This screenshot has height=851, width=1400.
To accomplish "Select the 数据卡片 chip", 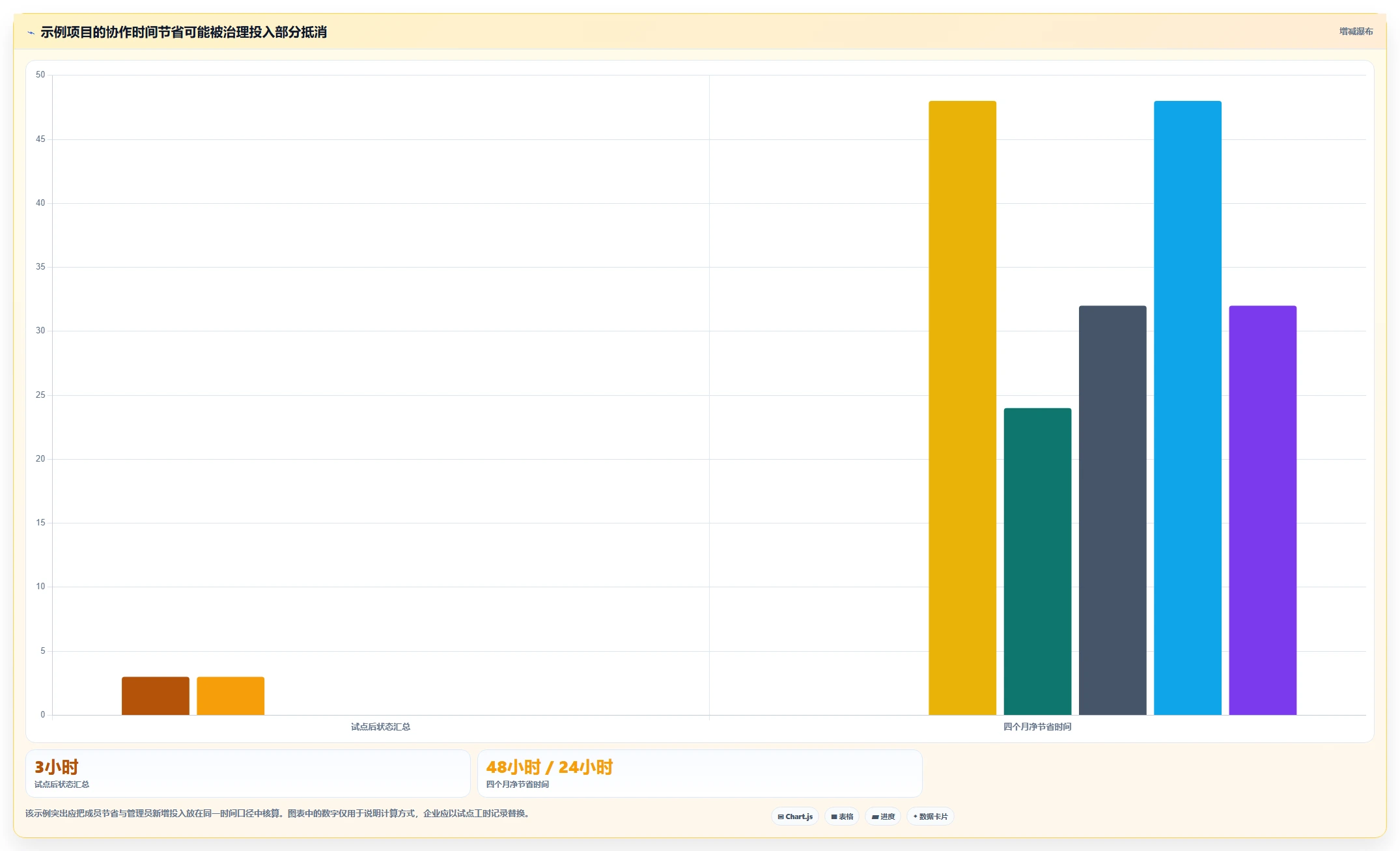I will click(x=931, y=816).
